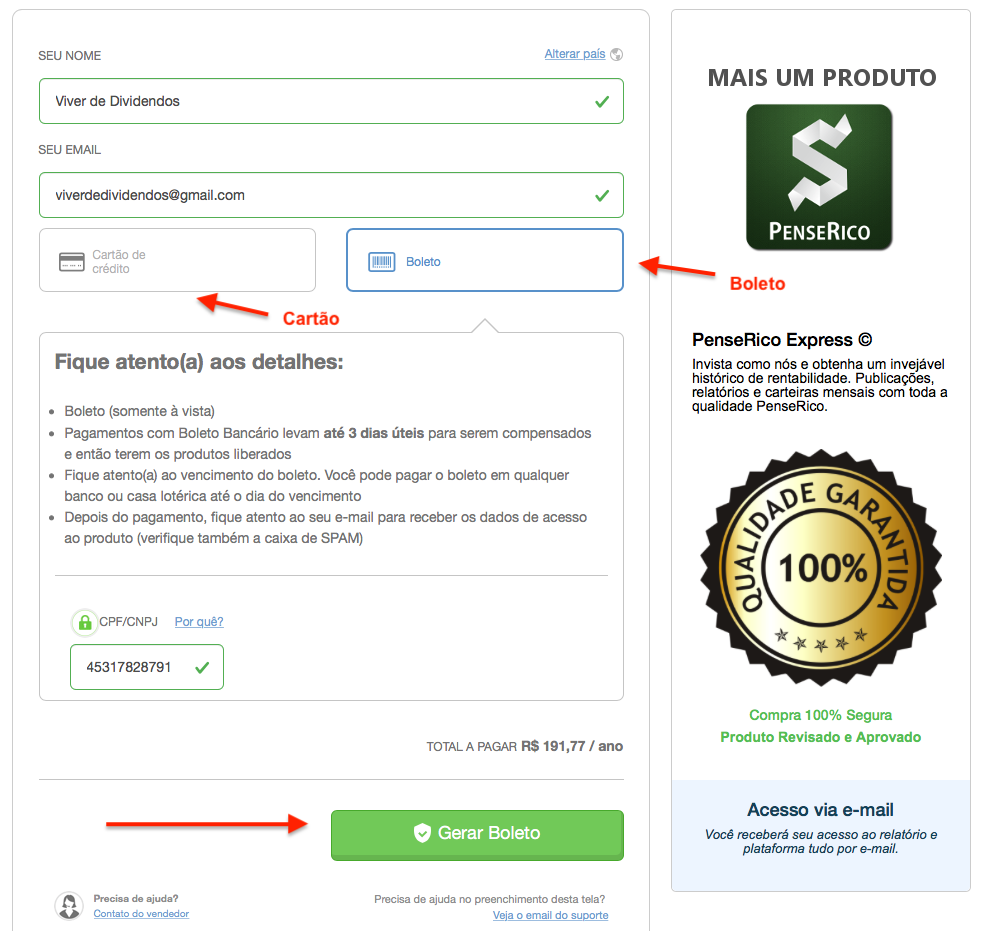
Task: Click the globe icon beside Alterar país
Action: [x=616, y=55]
